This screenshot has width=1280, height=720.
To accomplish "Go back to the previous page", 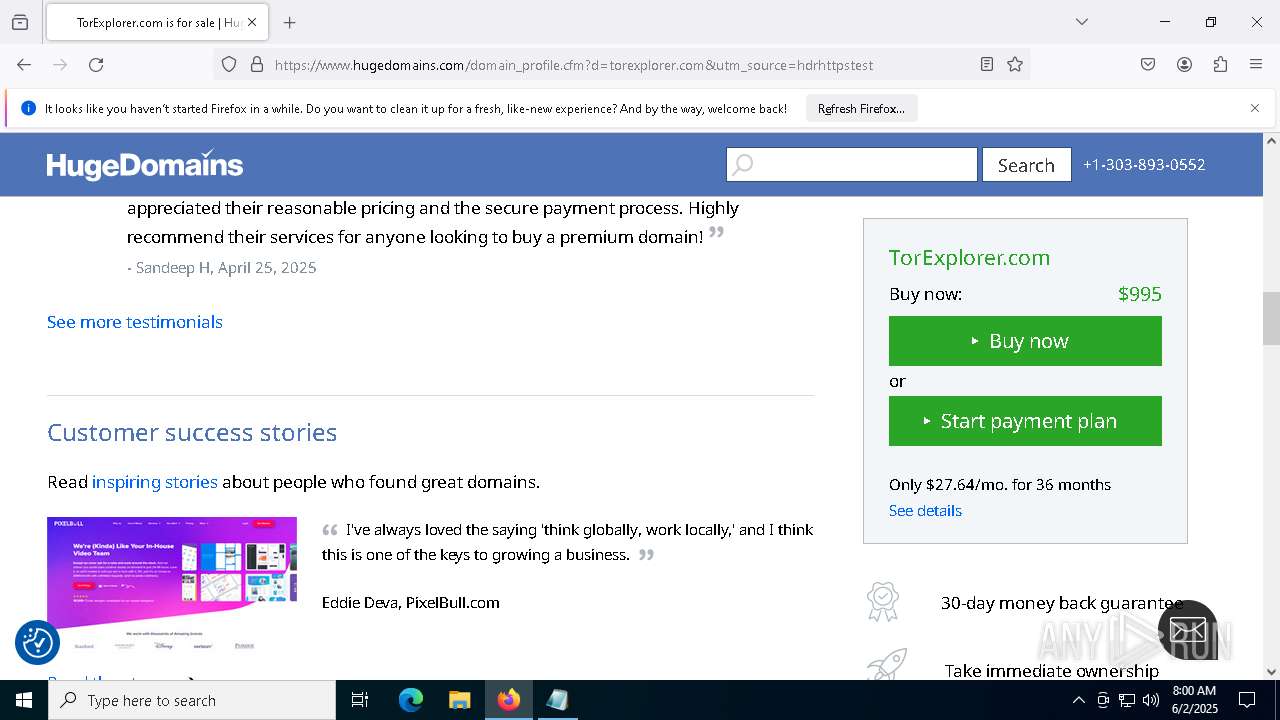I will click(x=24, y=64).
